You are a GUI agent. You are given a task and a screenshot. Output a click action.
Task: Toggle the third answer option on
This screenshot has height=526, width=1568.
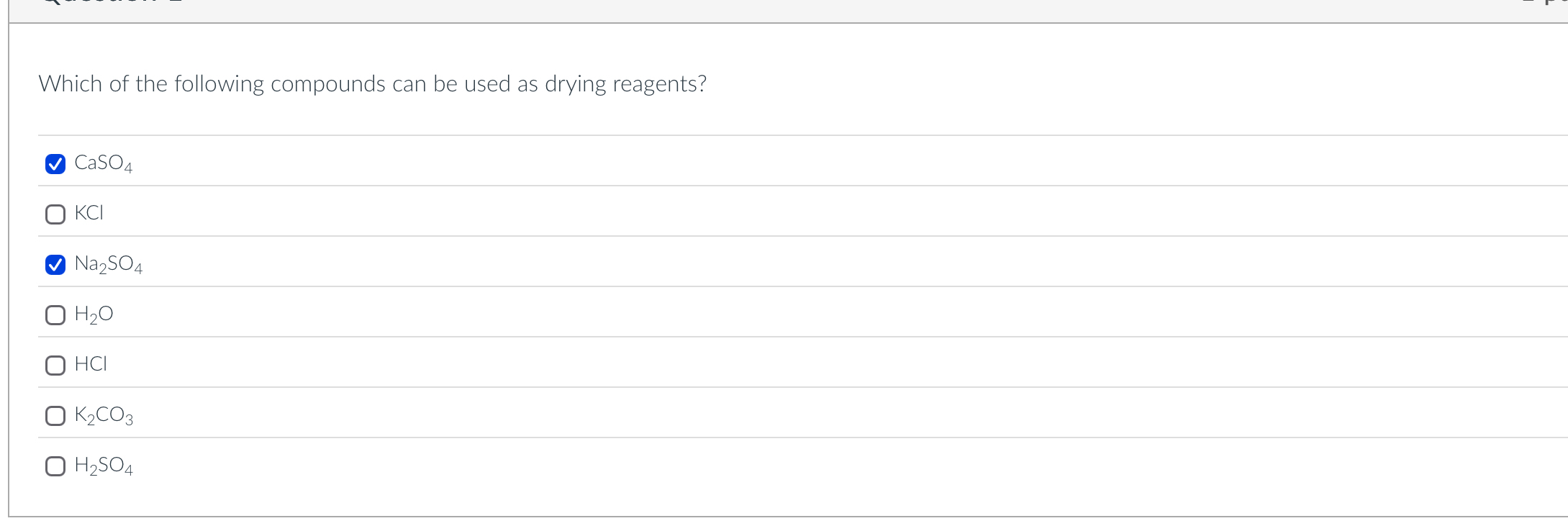(x=55, y=264)
